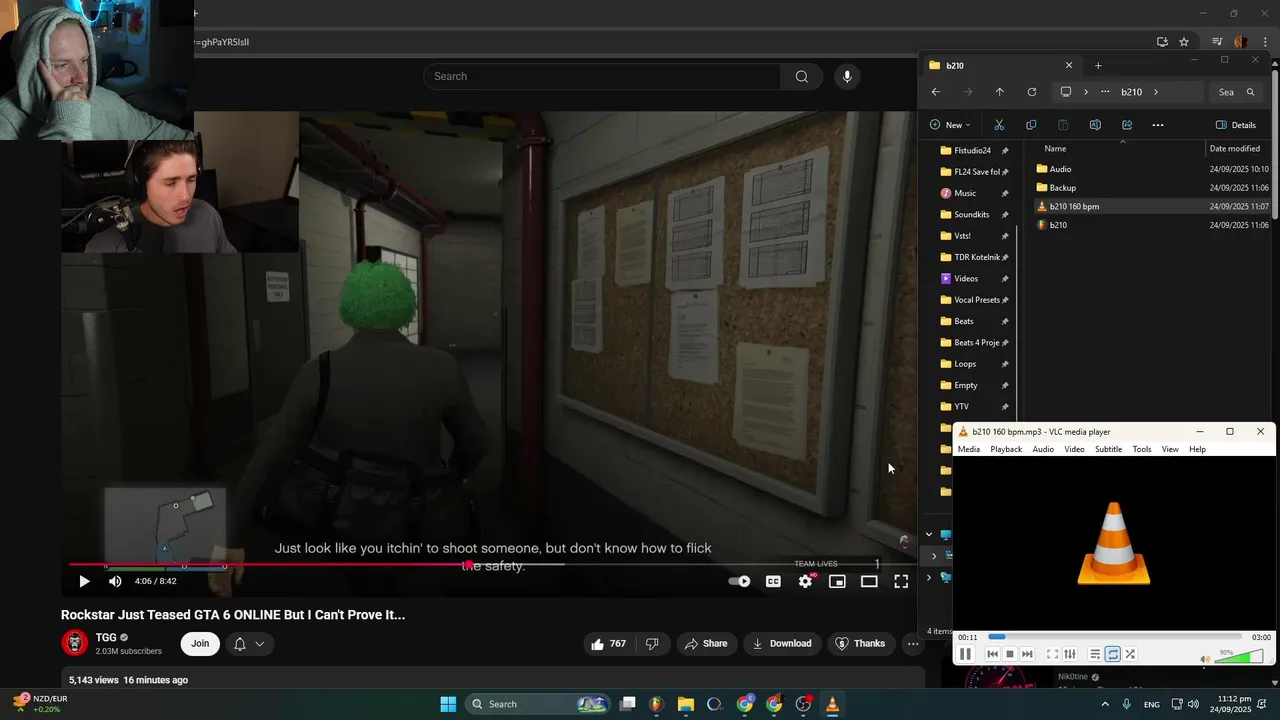The image size is (1280, 720).
Task: Open VLC Subtitle menu
Action: 1108,450
